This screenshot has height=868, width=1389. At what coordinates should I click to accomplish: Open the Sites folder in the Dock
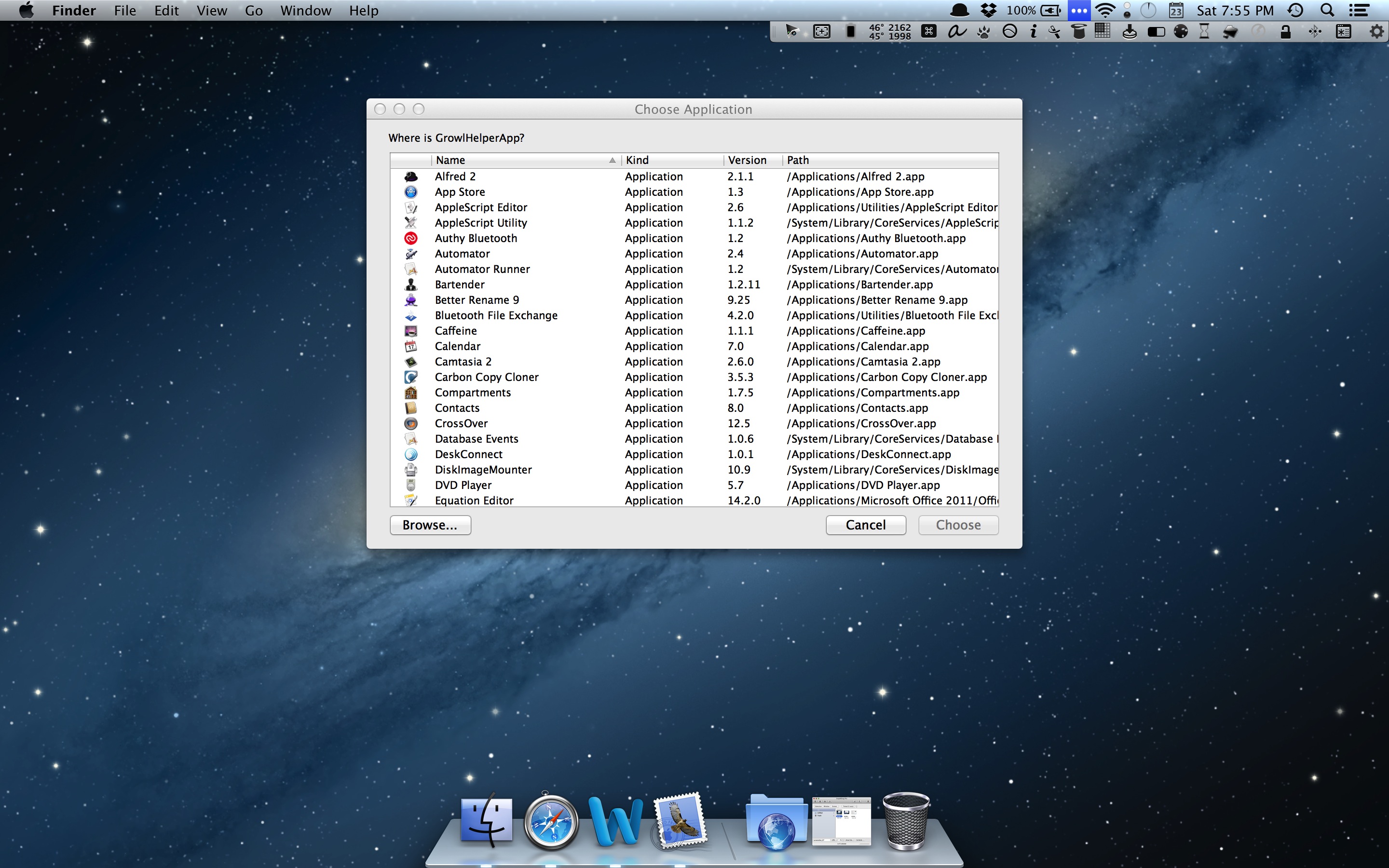point(776,822)
